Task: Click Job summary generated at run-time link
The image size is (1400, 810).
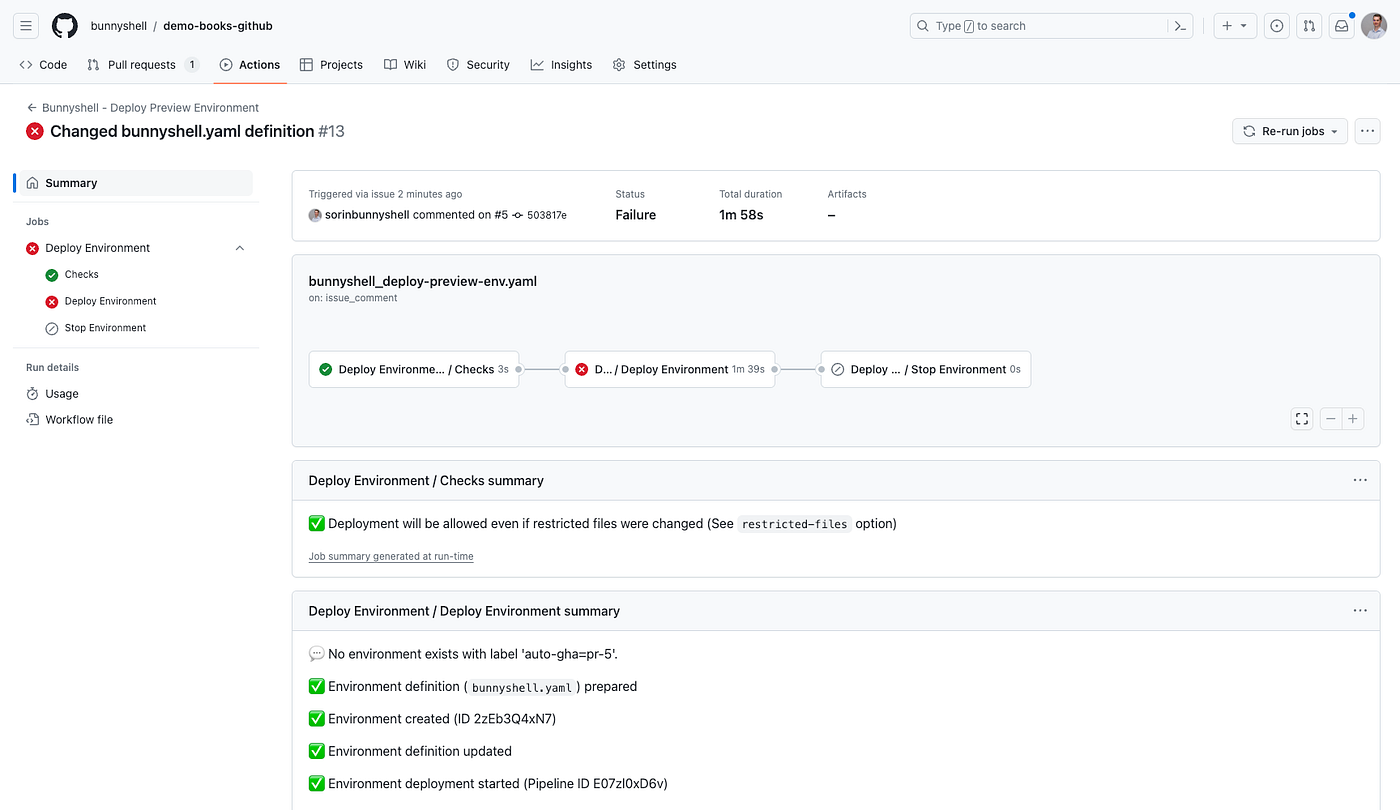Action: 391,556
